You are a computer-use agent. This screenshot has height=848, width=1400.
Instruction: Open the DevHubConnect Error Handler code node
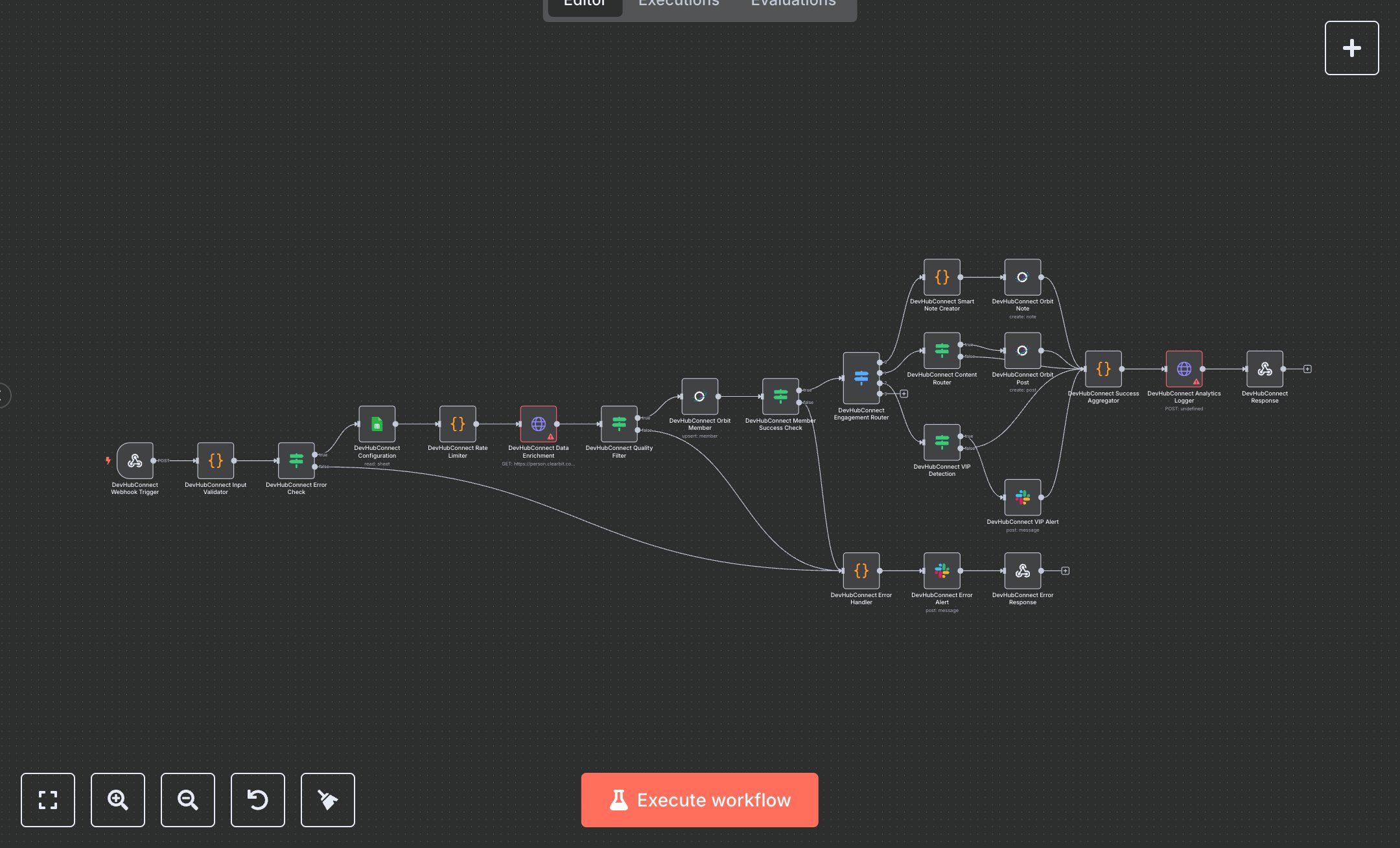coord(861,571)
